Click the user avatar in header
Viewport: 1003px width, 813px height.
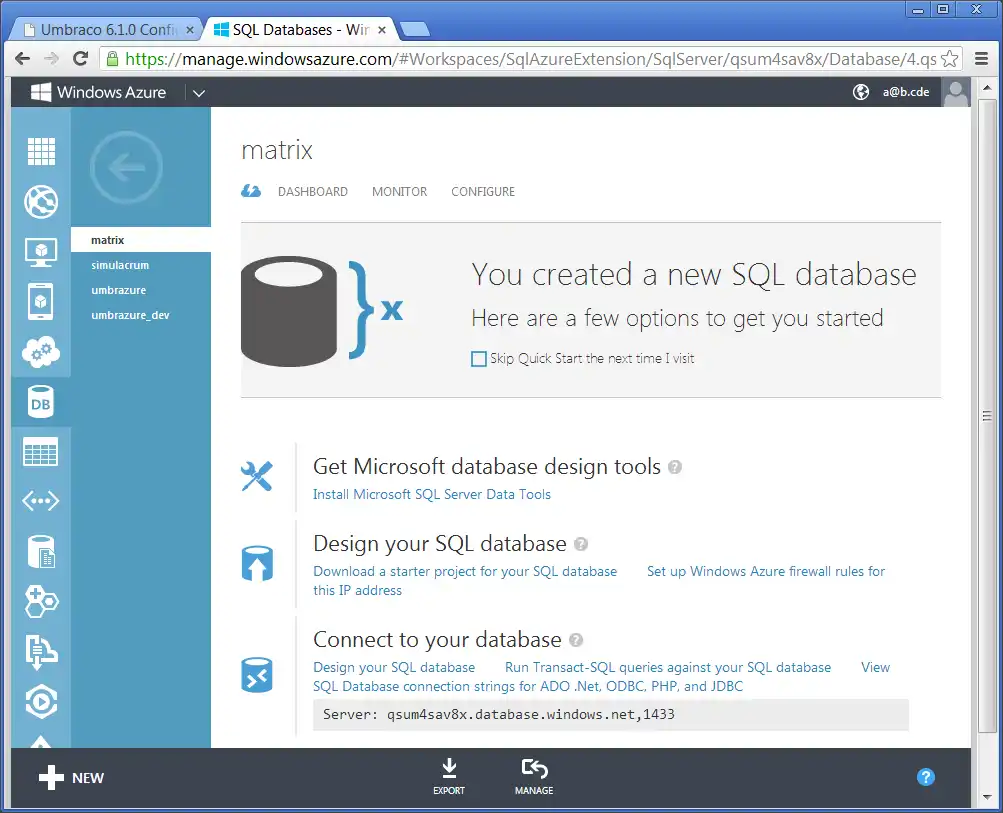(956, 93)
